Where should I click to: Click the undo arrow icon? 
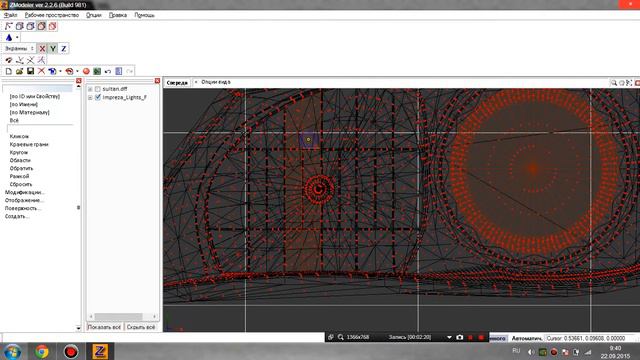tap(108, 71)
